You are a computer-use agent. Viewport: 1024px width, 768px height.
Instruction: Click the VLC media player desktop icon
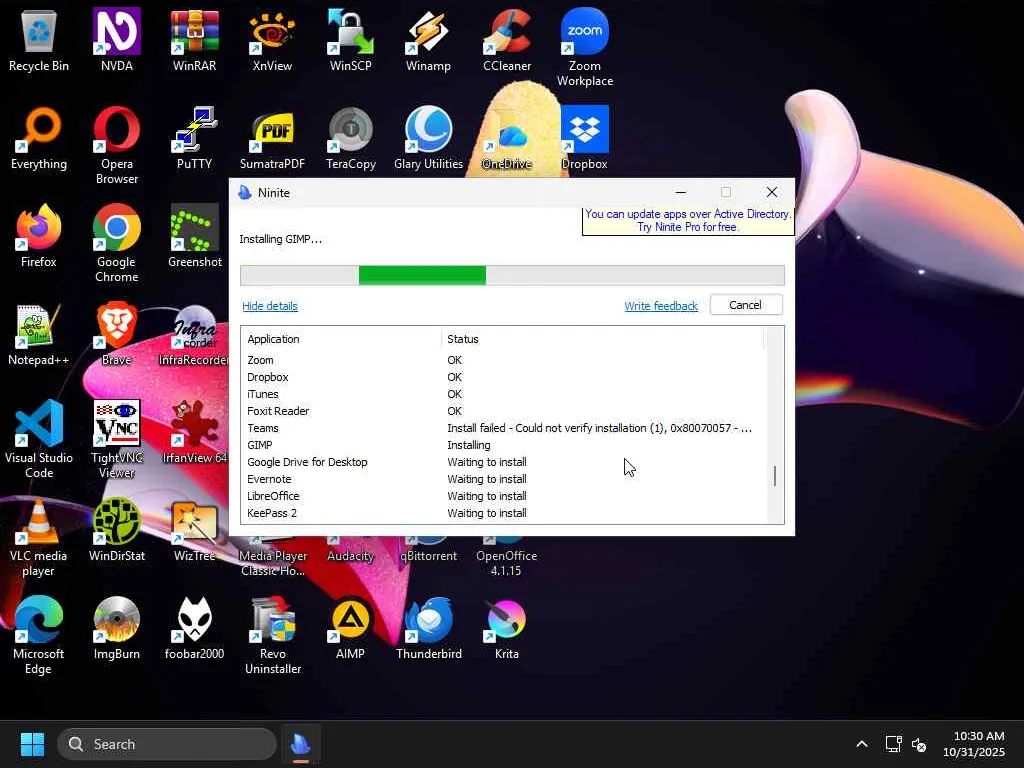[39, 537]
